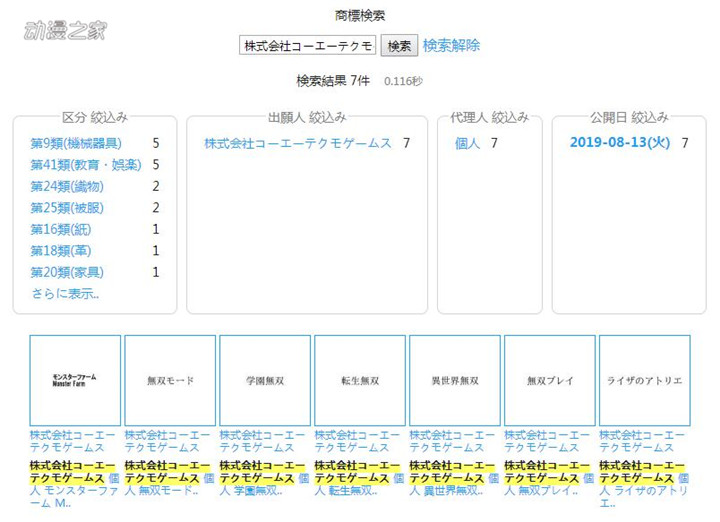Viewport: 720px width, 522px height.
Task: Click applicant link under 転生無双 thumbnail
Action: [357, 441]
